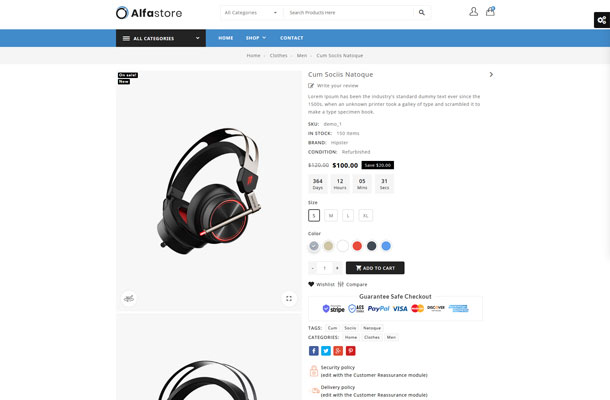
Task: Select size S option
Action: 314,216
